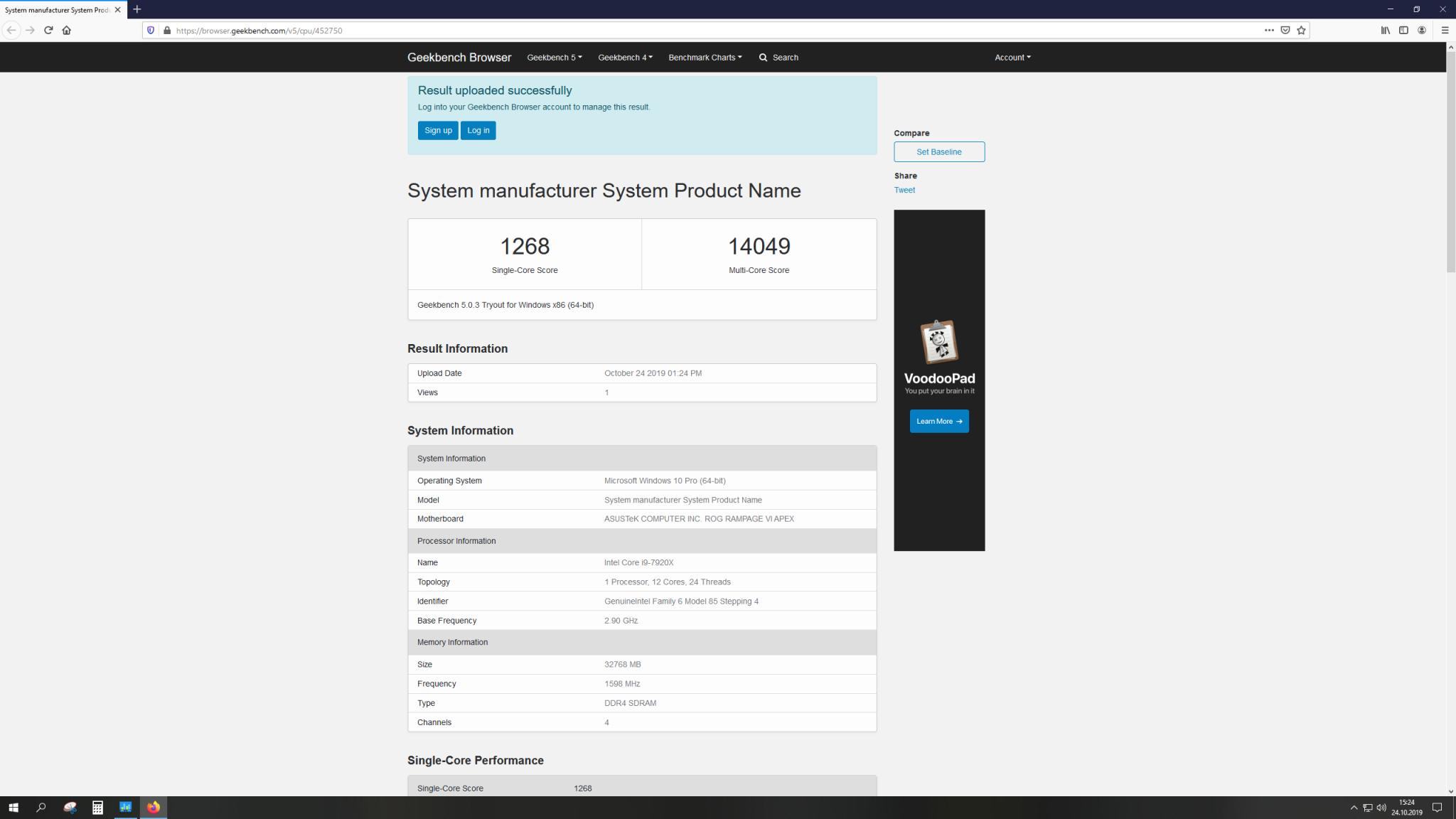Screen dimensions: 1456x819
Task: Click 'GenuineIntel Family 6 Model 85 Stepping 4'
Action: [x=681, y=601]
